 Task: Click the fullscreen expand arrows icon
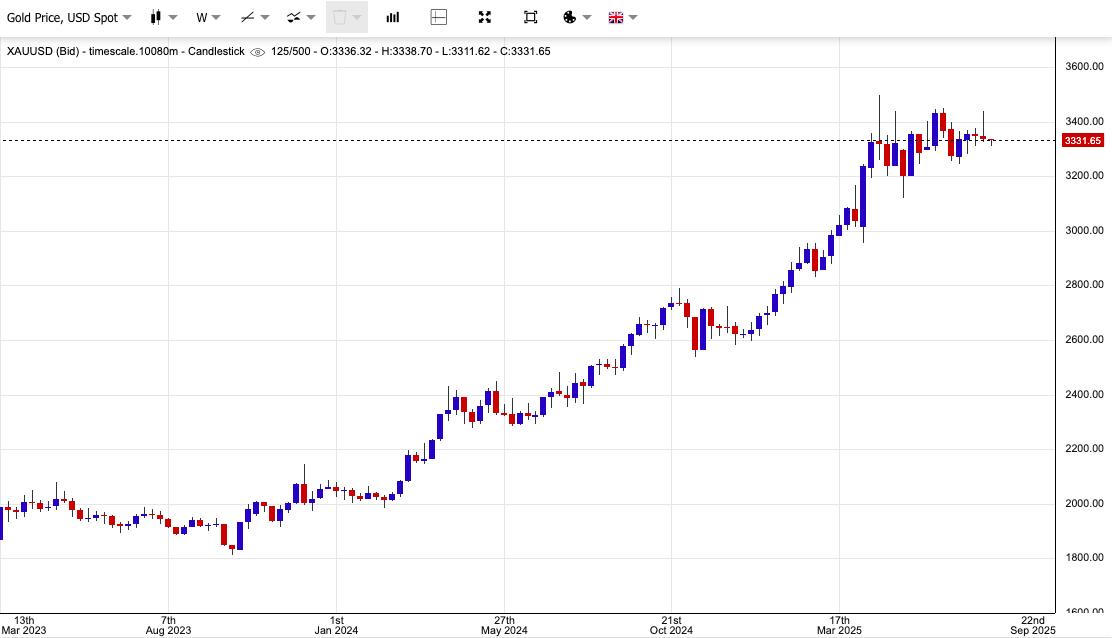tap(485, 18)
